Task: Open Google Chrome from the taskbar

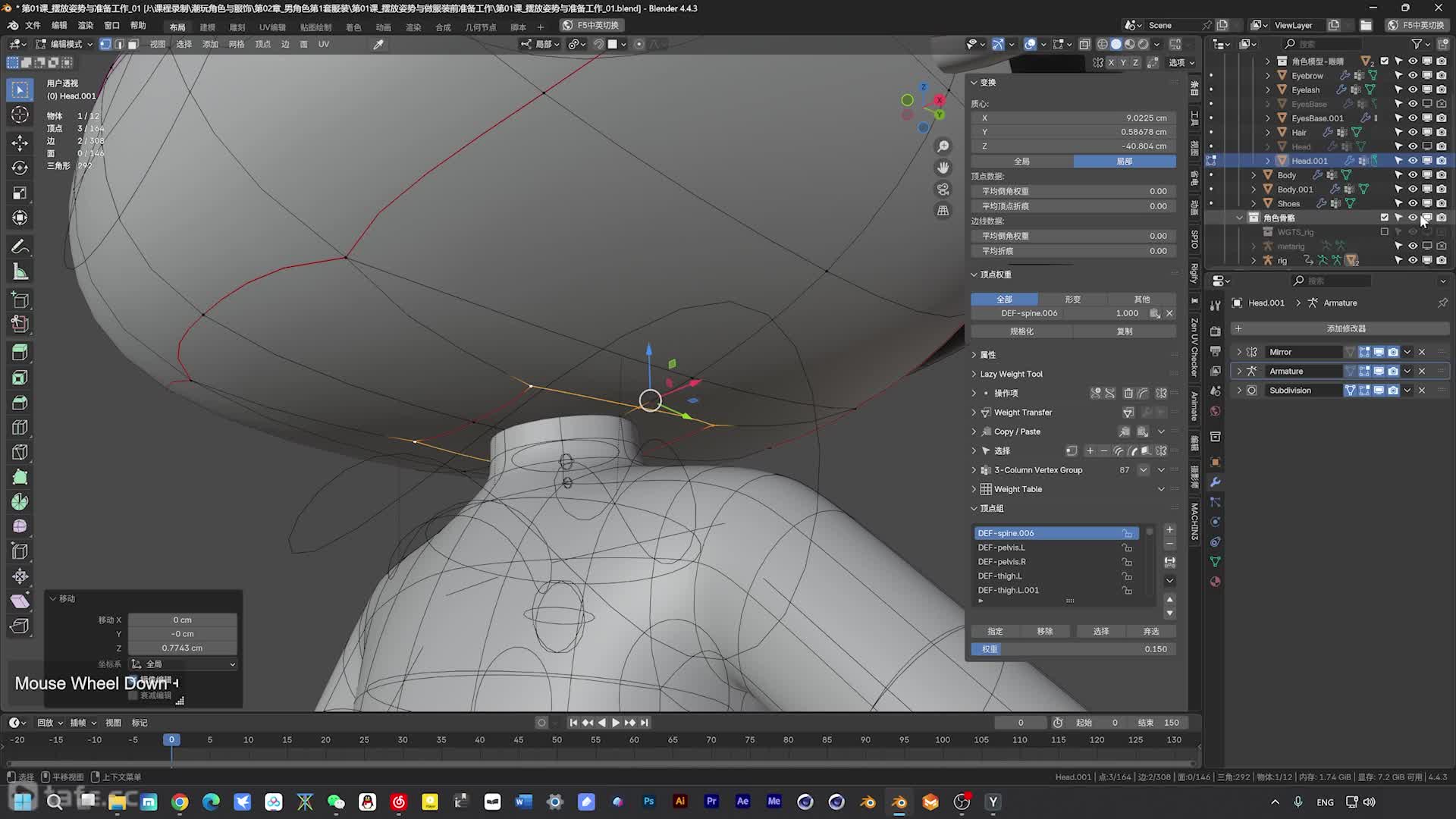Action: tap(180, 802)
